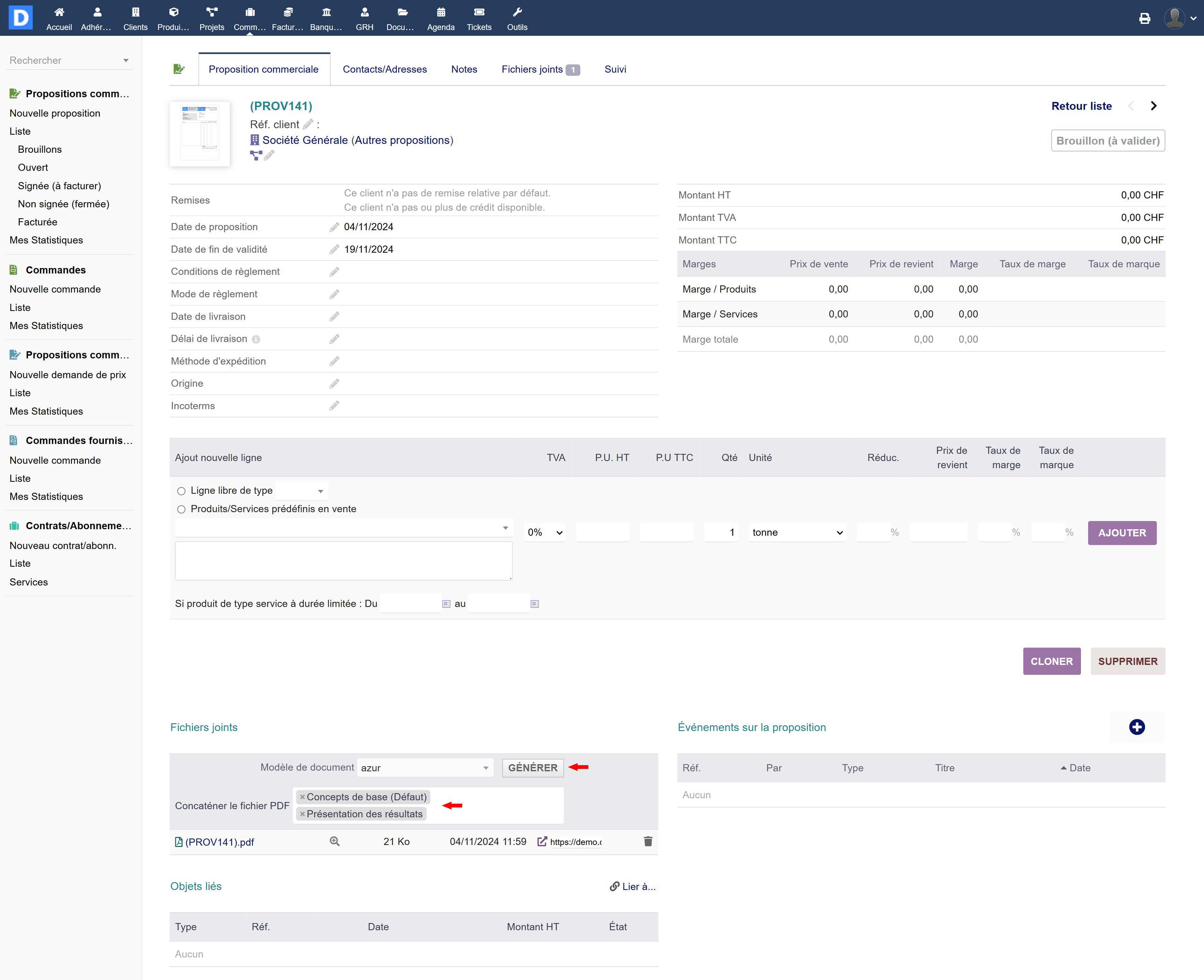1204x980 pixels.
Task: Edit proposal date with the pencil icon
Action: [334, 227]
